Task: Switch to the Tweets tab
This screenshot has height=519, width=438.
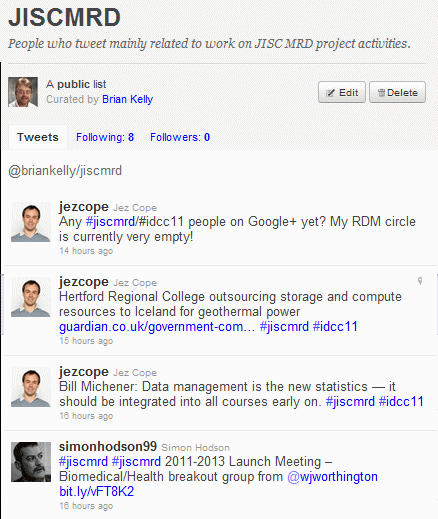Action: 38,137
